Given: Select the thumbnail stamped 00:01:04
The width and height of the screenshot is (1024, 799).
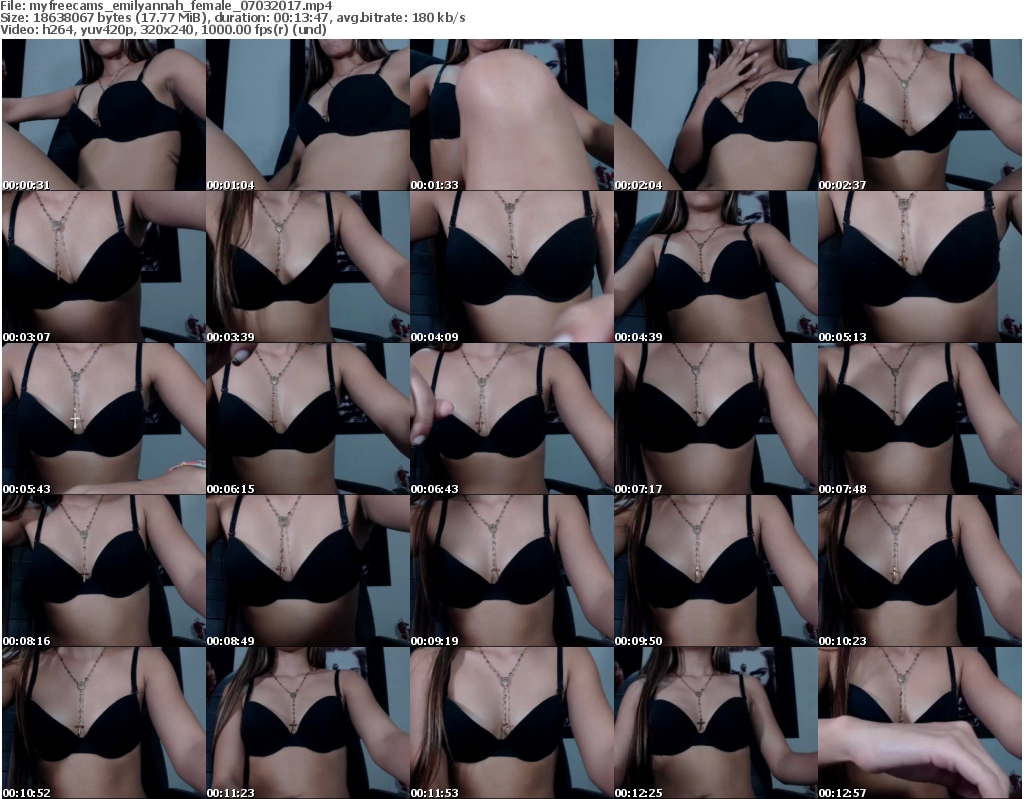Looking at the screenshot, I should pos(308,115).
